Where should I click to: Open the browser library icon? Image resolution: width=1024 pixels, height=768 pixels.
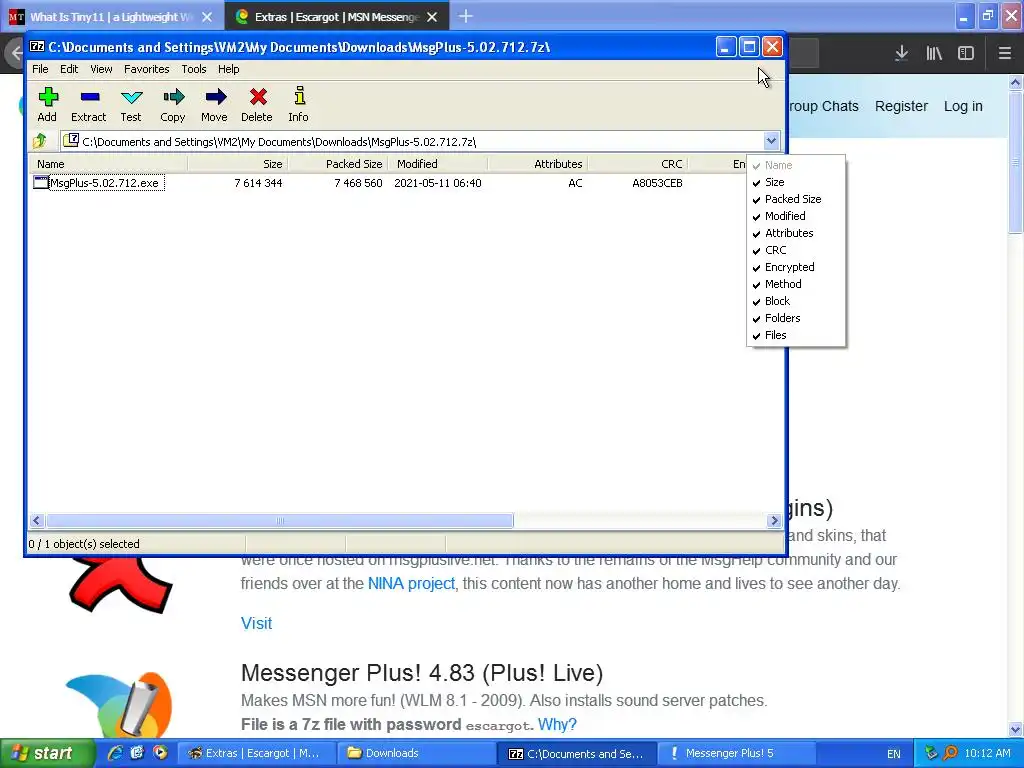coord(934,54)
